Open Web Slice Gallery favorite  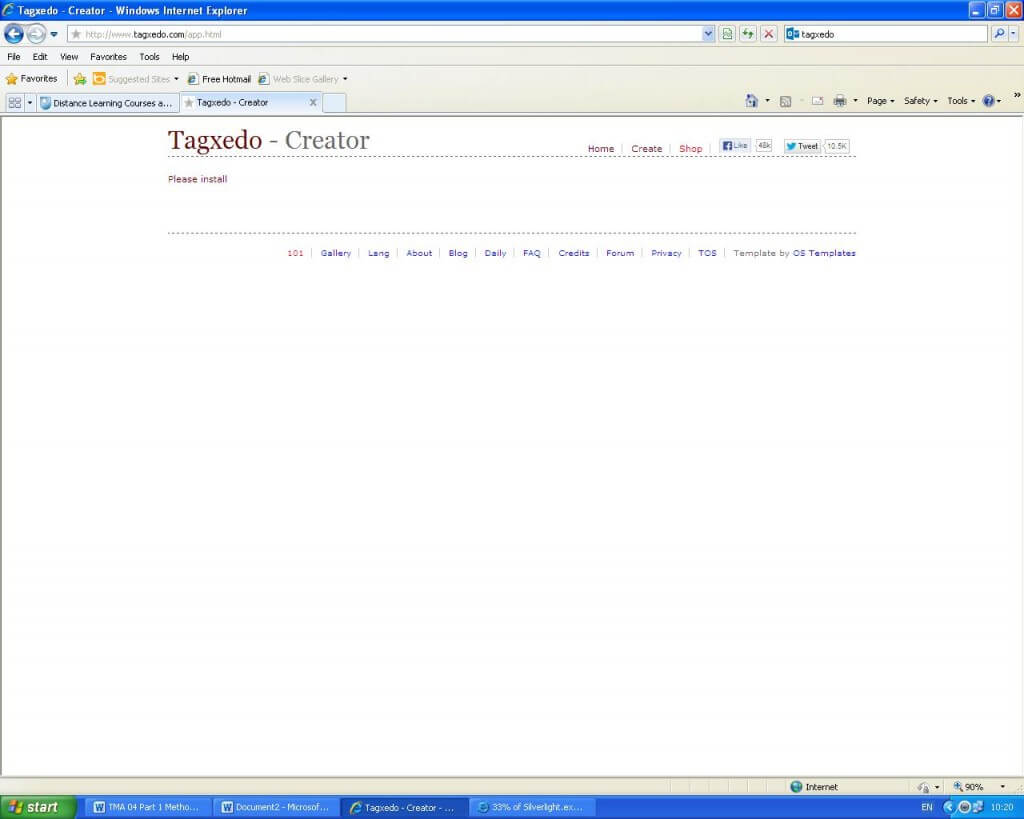pyautogui.click(x=298, y=79)
